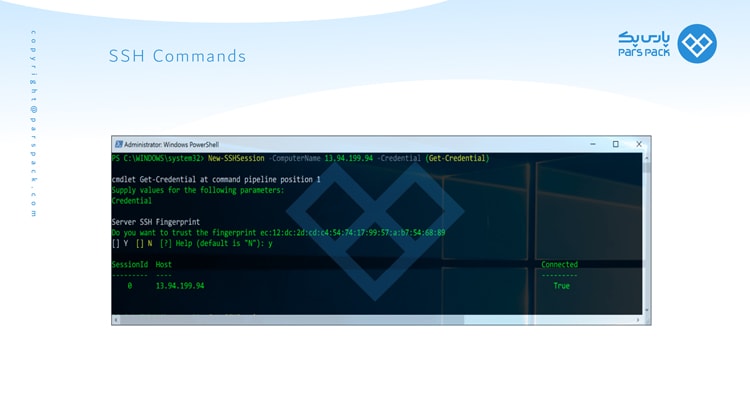Click the '[] Y' option text

120,243
